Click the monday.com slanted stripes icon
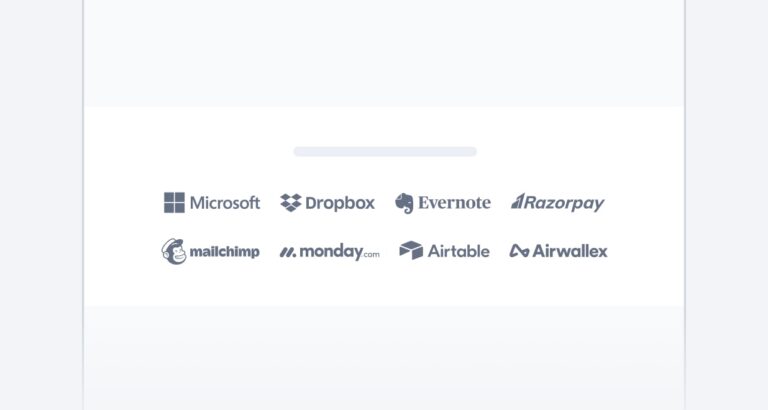This screenshot has height=410, width=768. pos(288,252)
